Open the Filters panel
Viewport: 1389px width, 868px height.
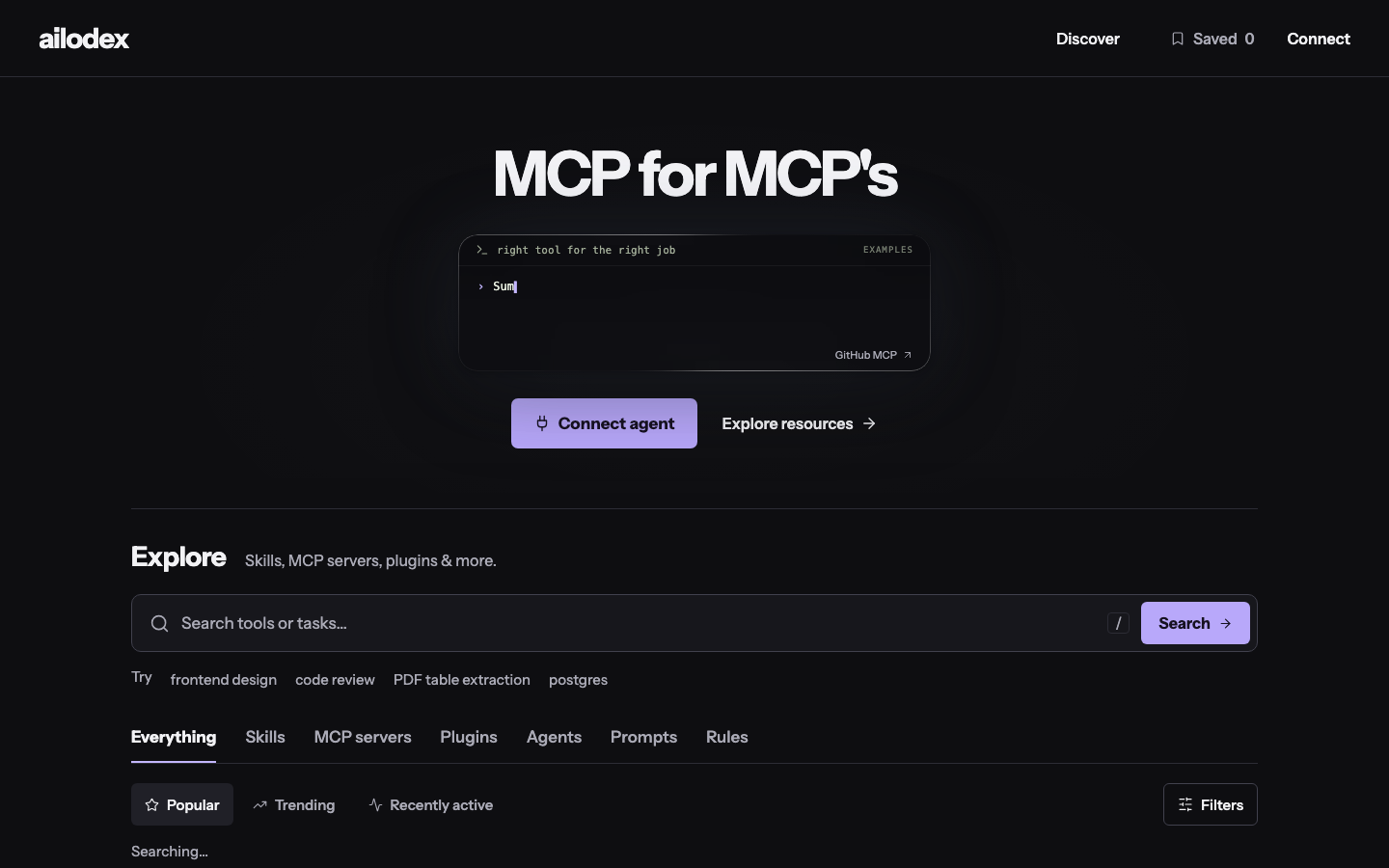[1211, 804]
